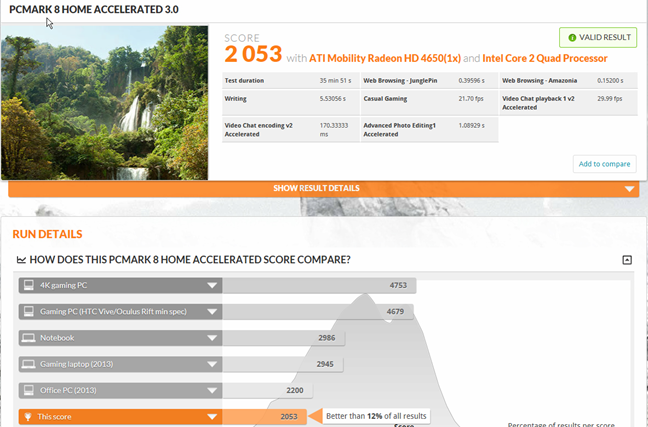Click the arrow on Show Result Details bar
Screen dimensions: 648x427
click(629, 189)
